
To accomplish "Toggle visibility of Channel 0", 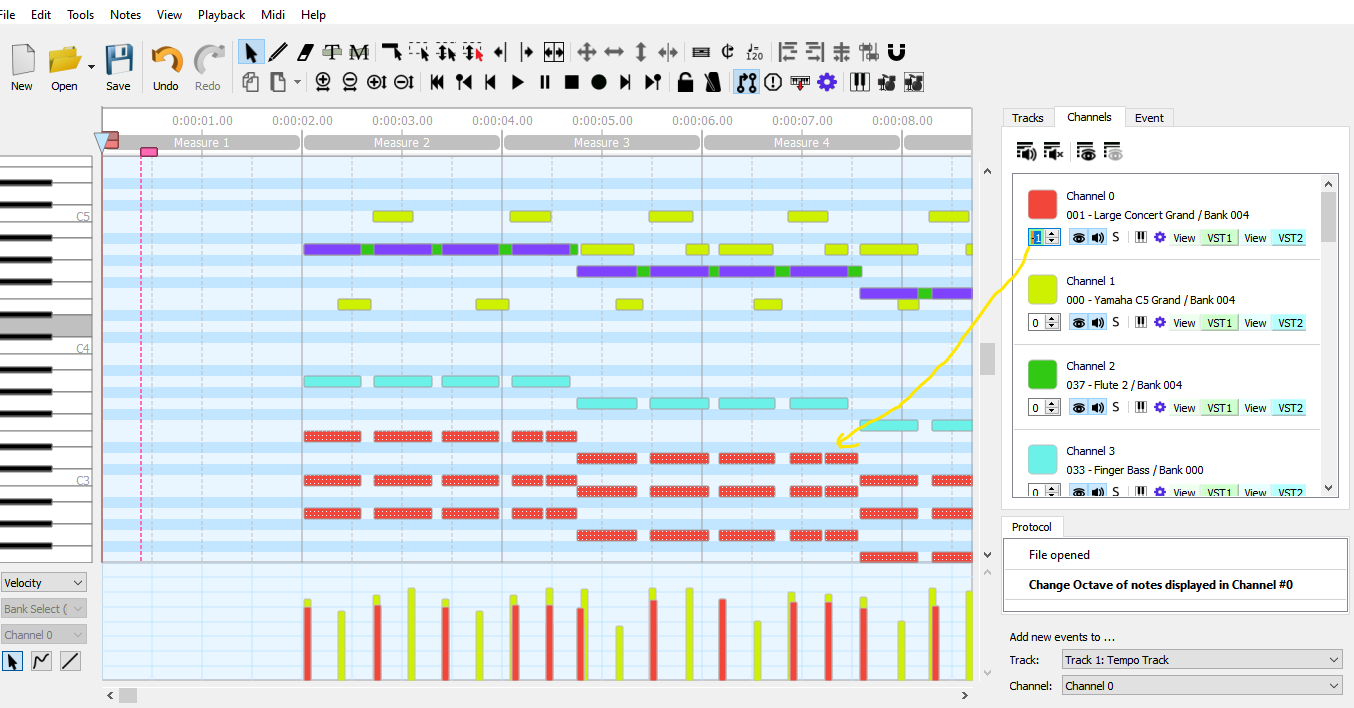I will coord(1079,238).
